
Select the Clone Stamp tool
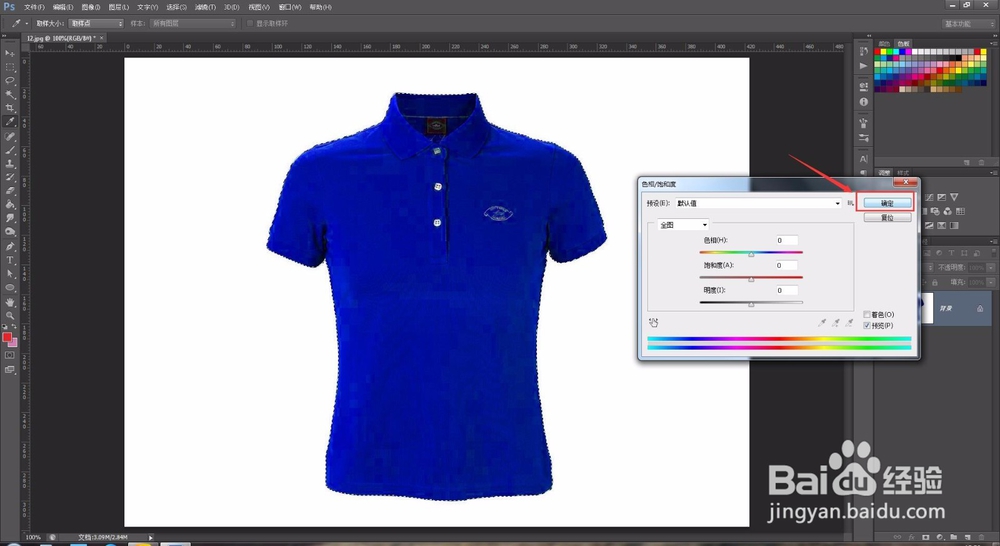[x=10, y=164]
